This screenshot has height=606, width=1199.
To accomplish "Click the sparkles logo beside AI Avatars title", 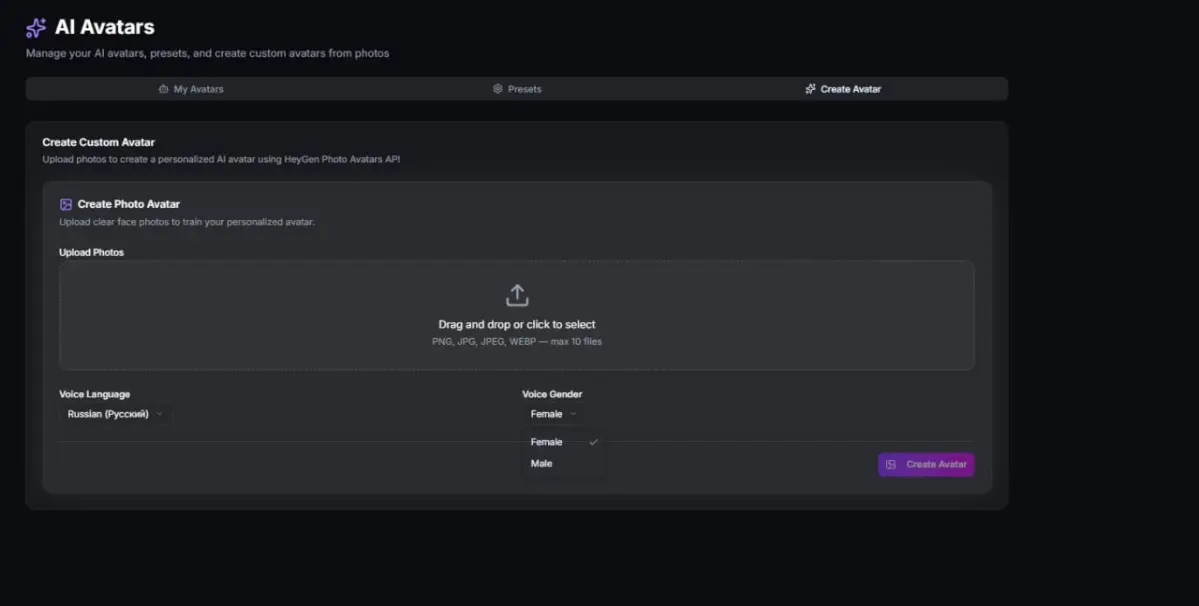I will pyautogui.click(x=34, y=27).
